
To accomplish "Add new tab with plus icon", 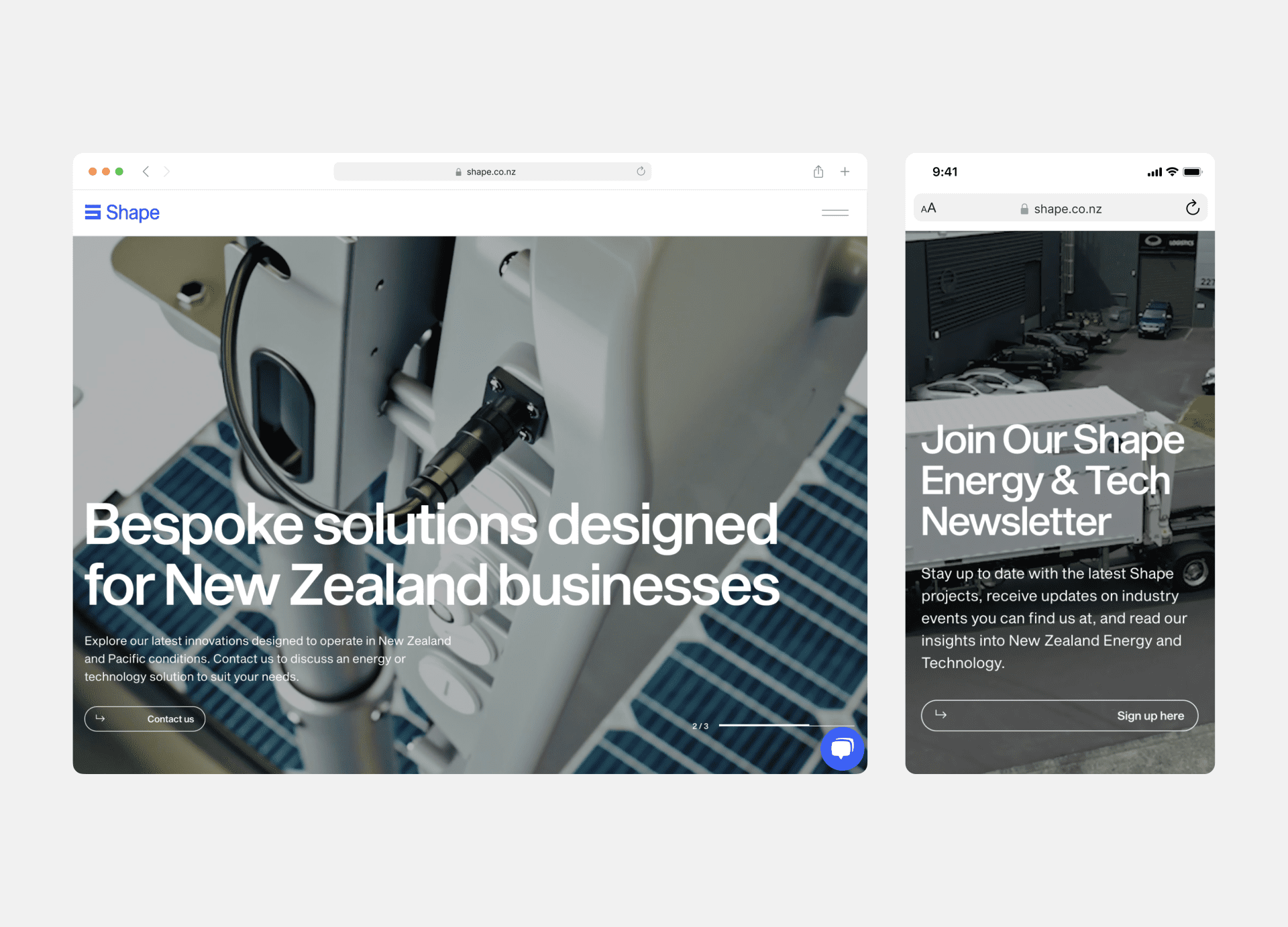I will pos(845,172).
